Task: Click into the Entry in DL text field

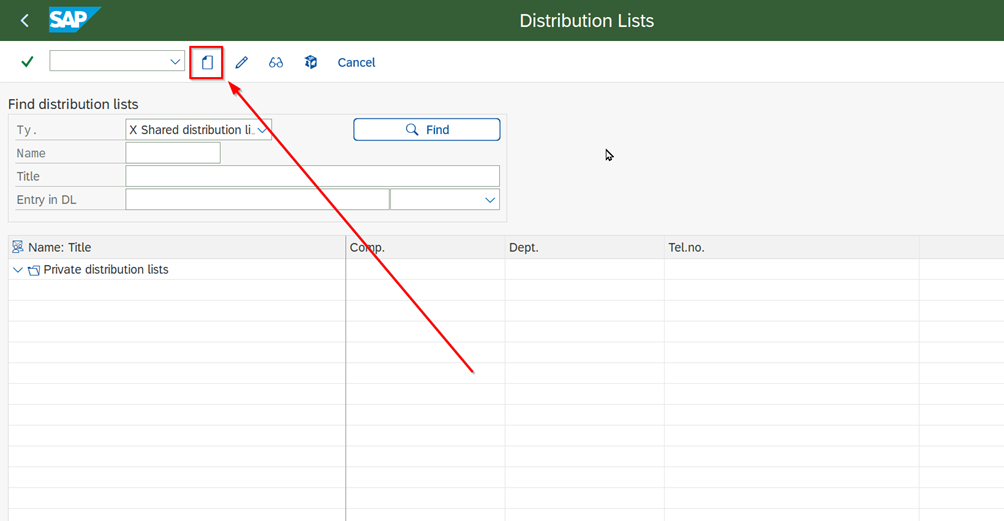Action: [256, 200]
